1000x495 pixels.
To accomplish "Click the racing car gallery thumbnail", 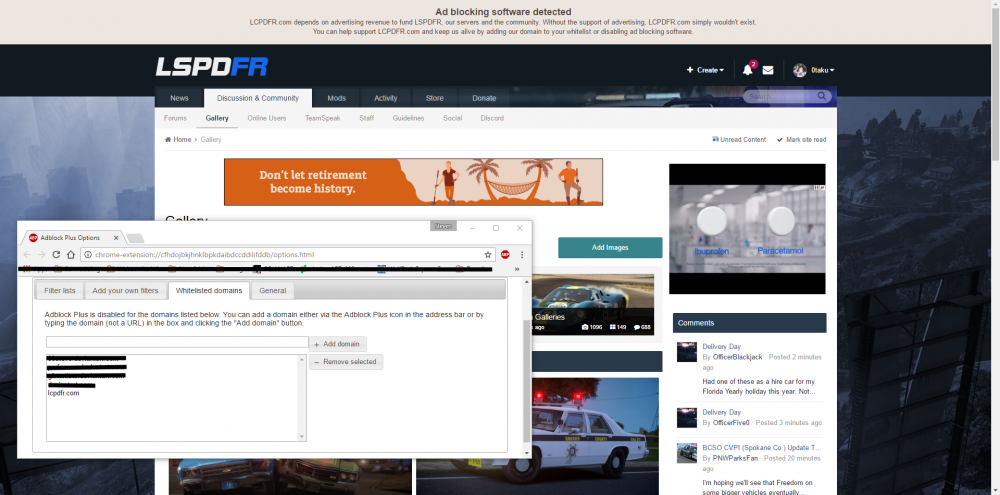I will click(594, 303).
